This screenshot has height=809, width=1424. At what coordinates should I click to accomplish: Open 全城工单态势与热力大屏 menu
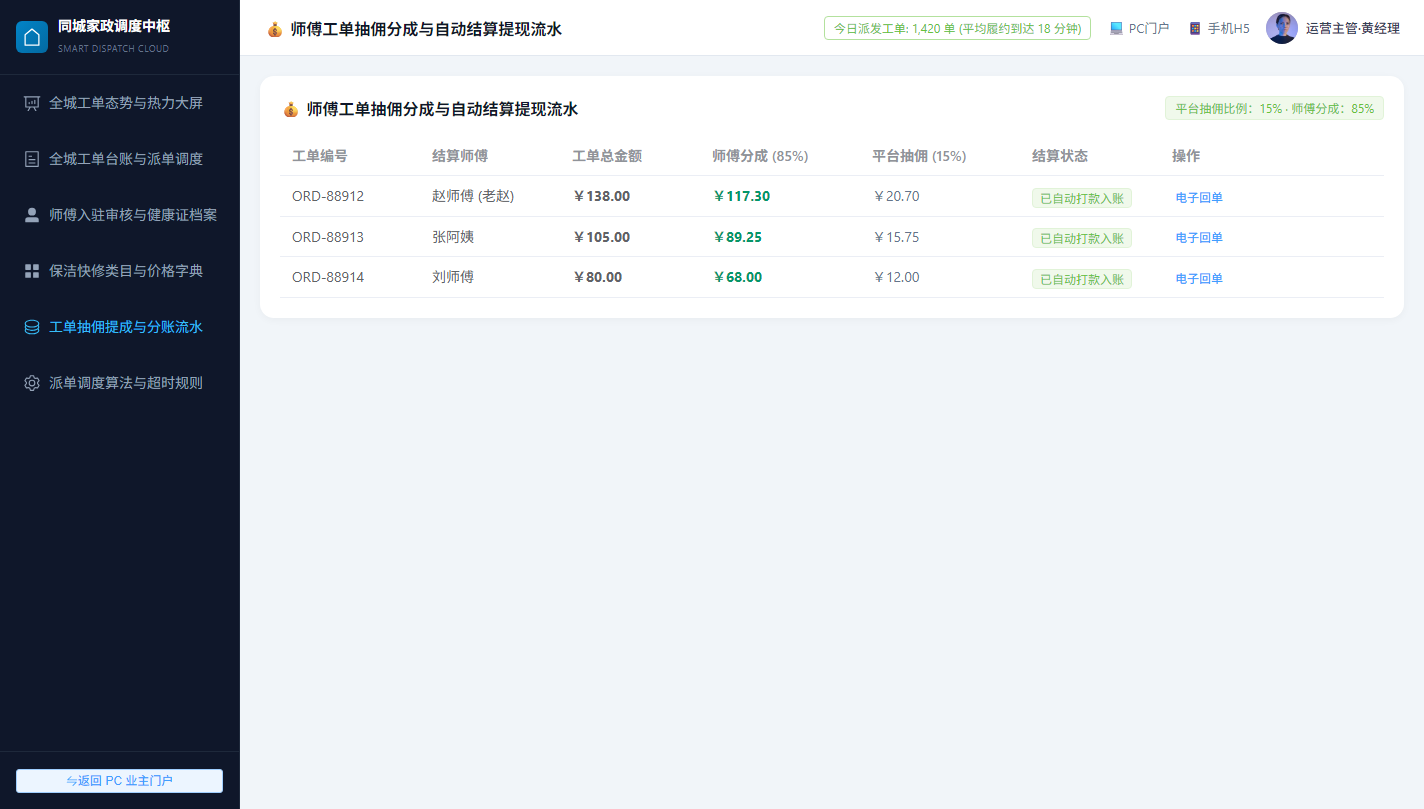tap(120, 103)
